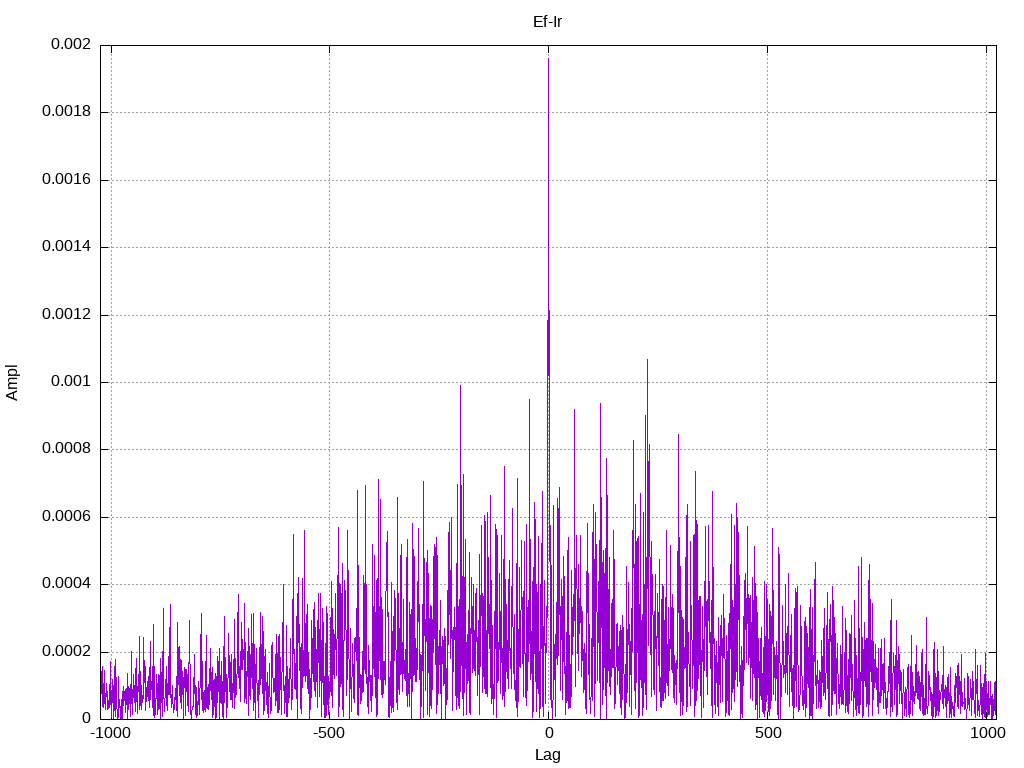Click the tip of the tallest central peak

(549, 59)
